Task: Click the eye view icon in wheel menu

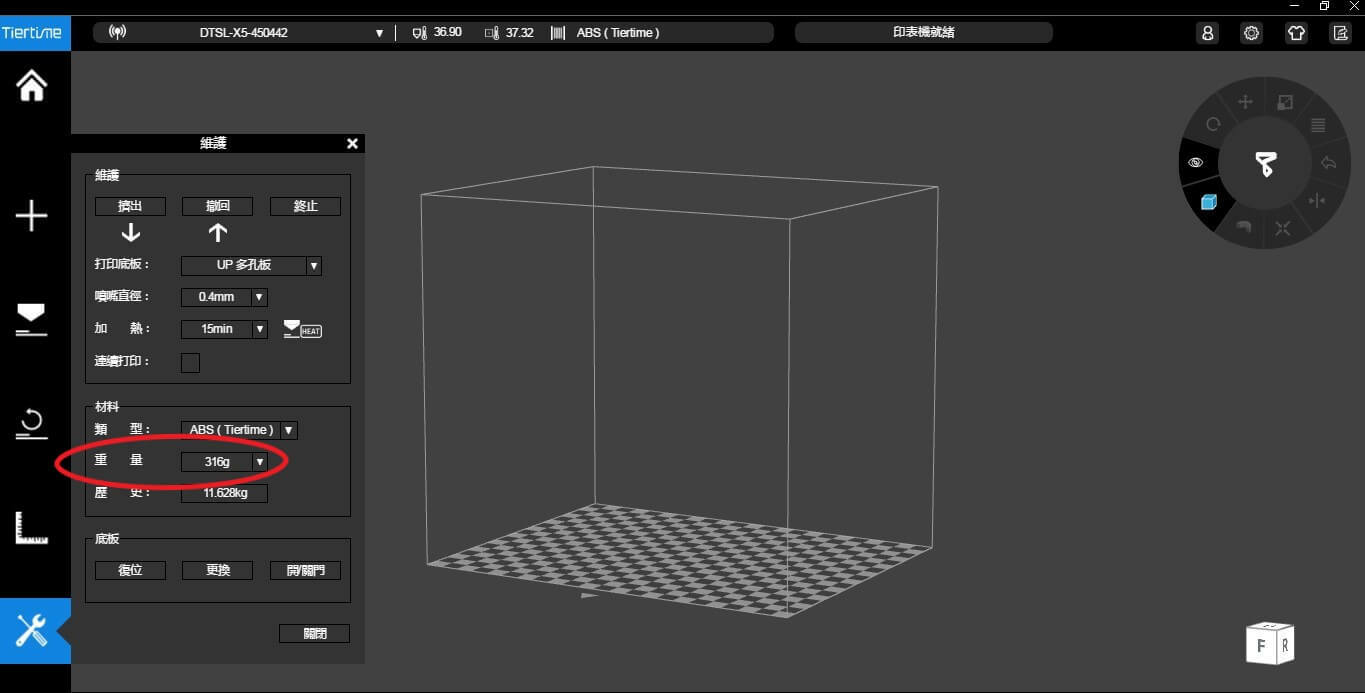Action: click(1195, 162)
